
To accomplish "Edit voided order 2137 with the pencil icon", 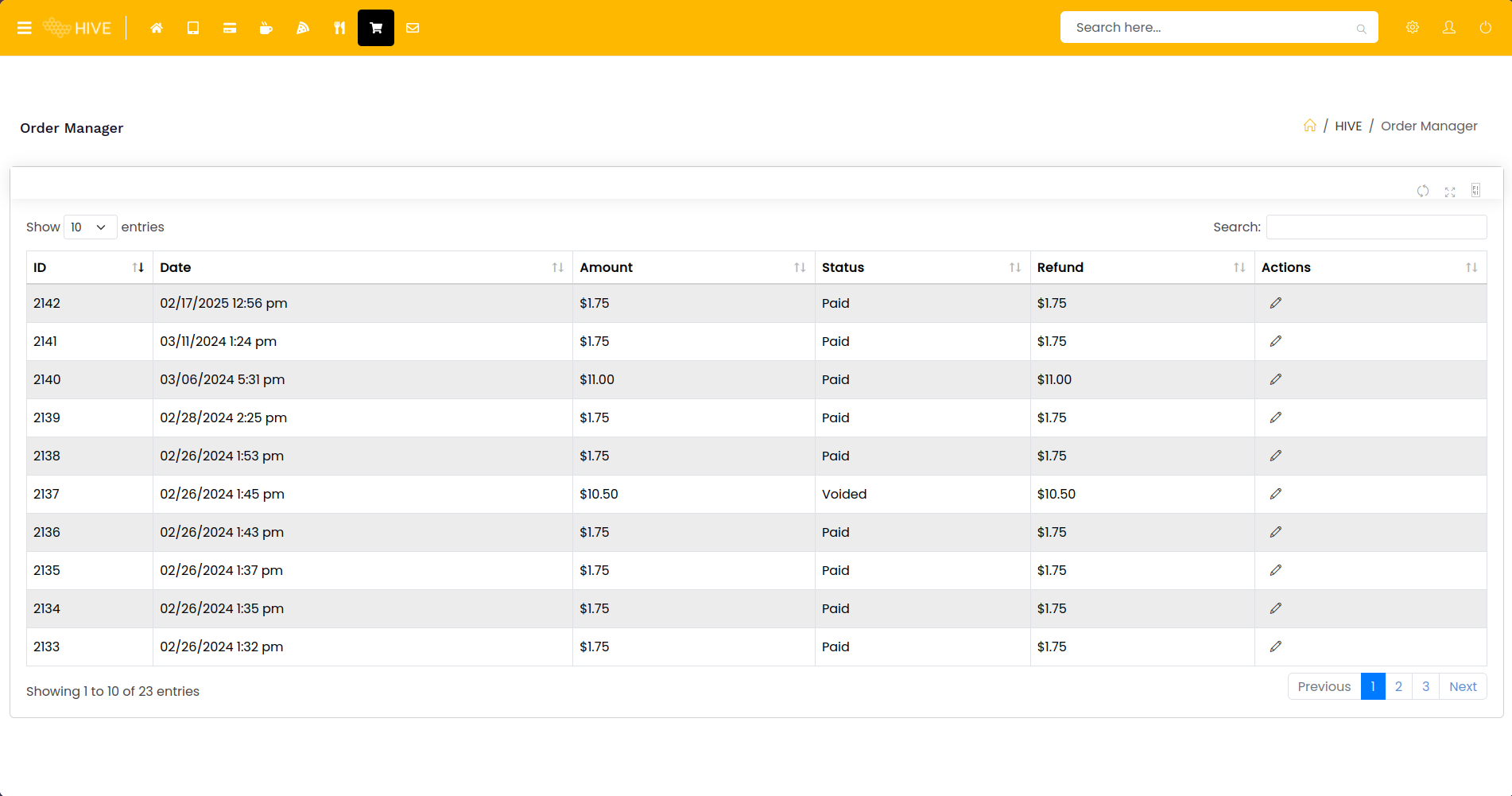I will pos(1276,494).
